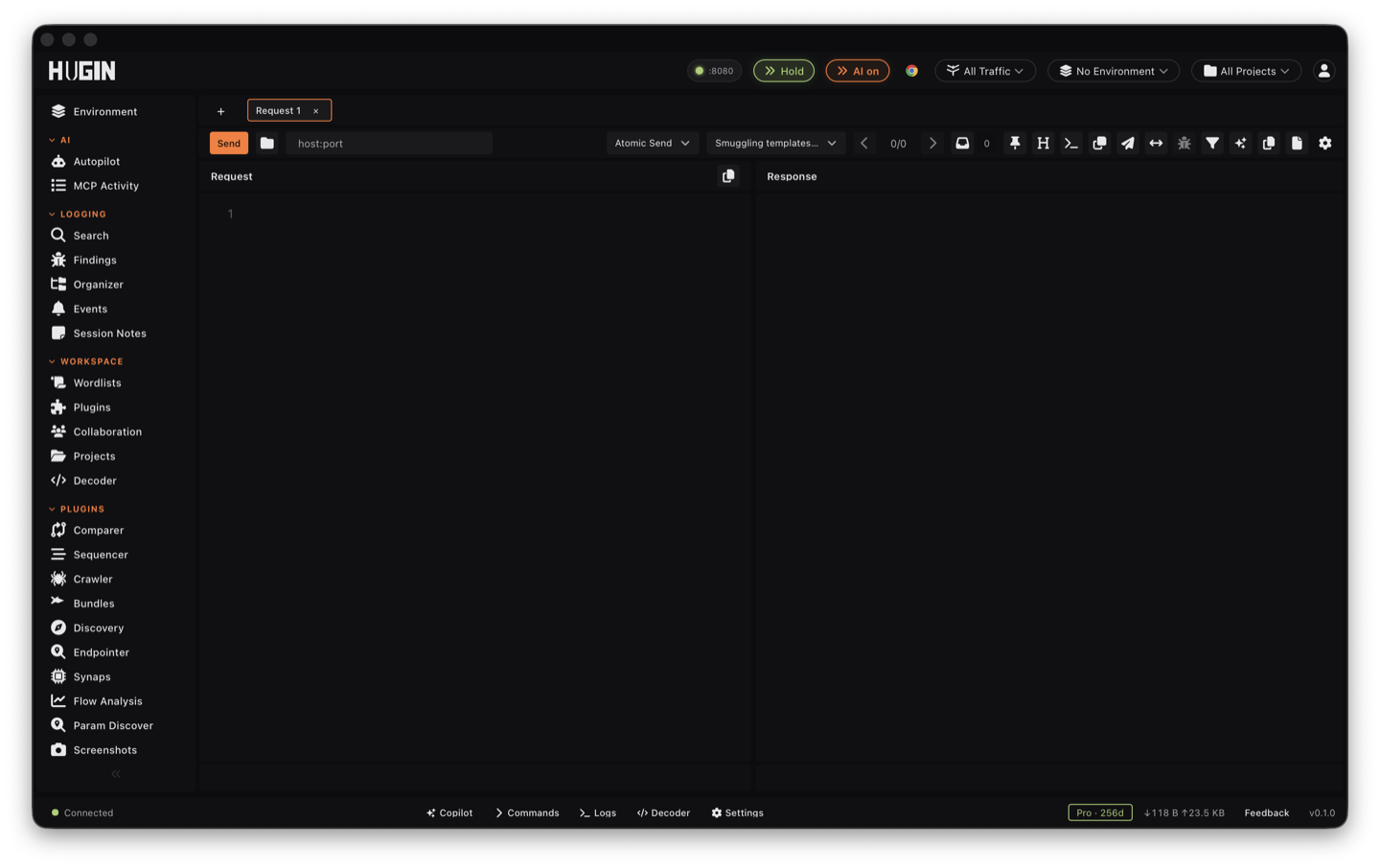Viewport: 1380px width, 868px height.
Task: Open the All Traffic dropdown
Action: click(985, 71)
